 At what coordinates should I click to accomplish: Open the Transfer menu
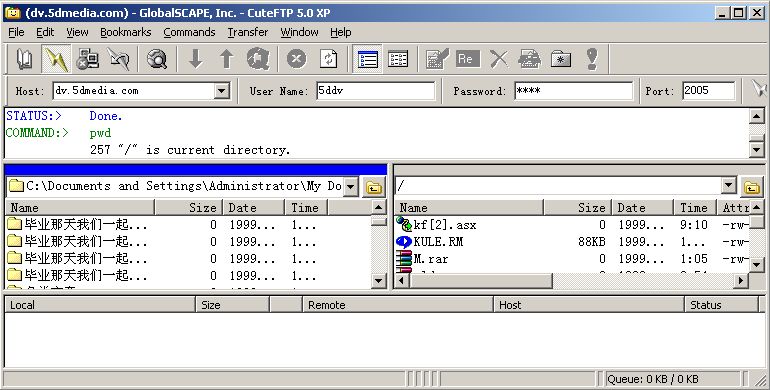tap(248, 32)
